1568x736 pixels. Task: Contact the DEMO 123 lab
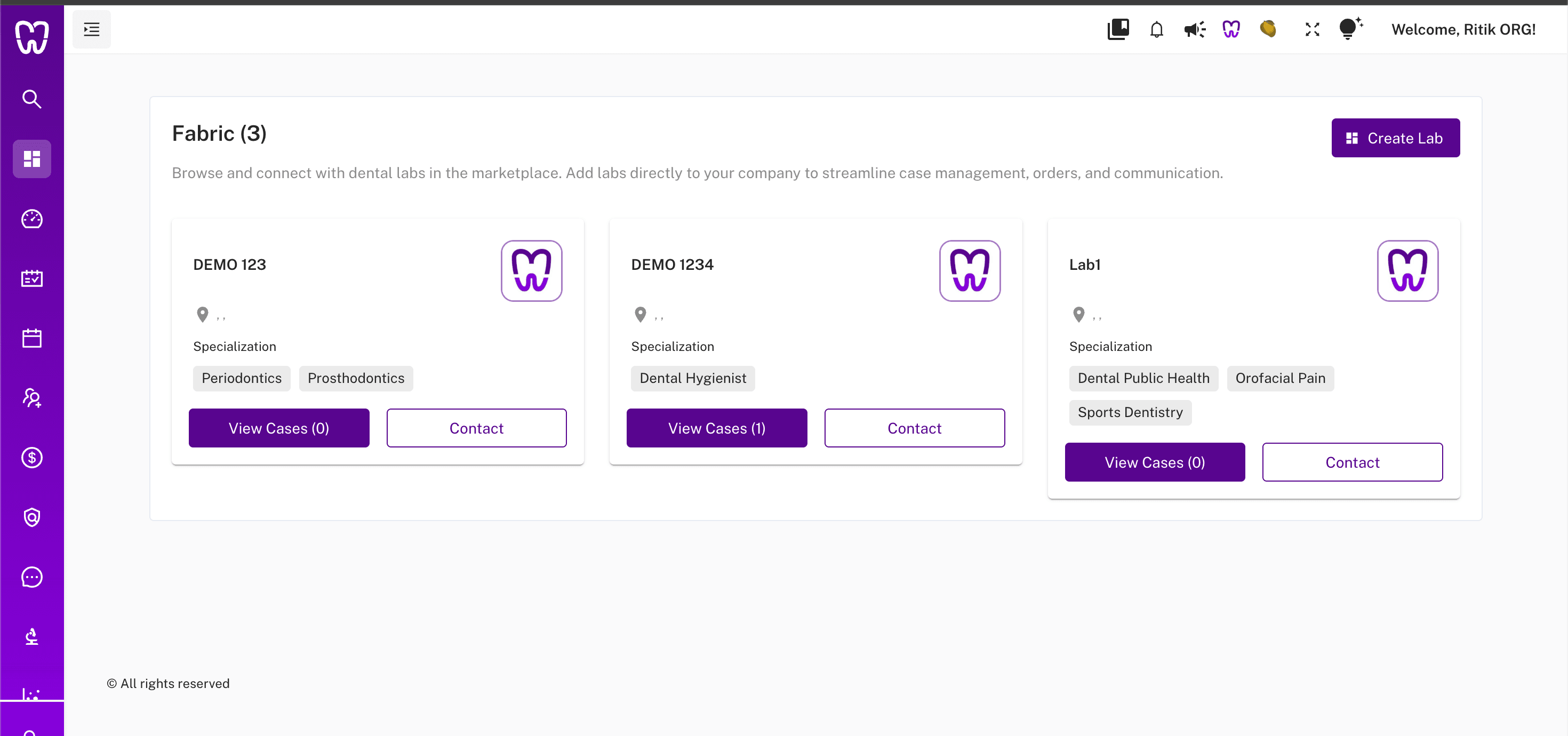pyautogui.click(x=477, y=428)
